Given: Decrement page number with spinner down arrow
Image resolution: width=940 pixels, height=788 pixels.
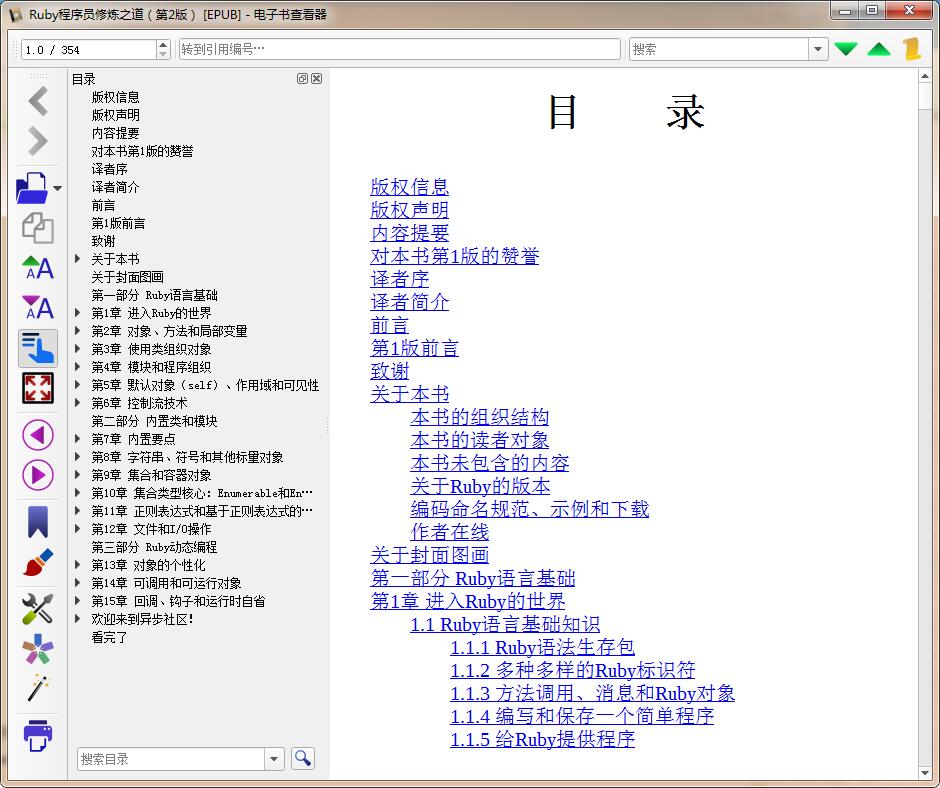Looking at the screenshot, I should (x=163, y=55).
